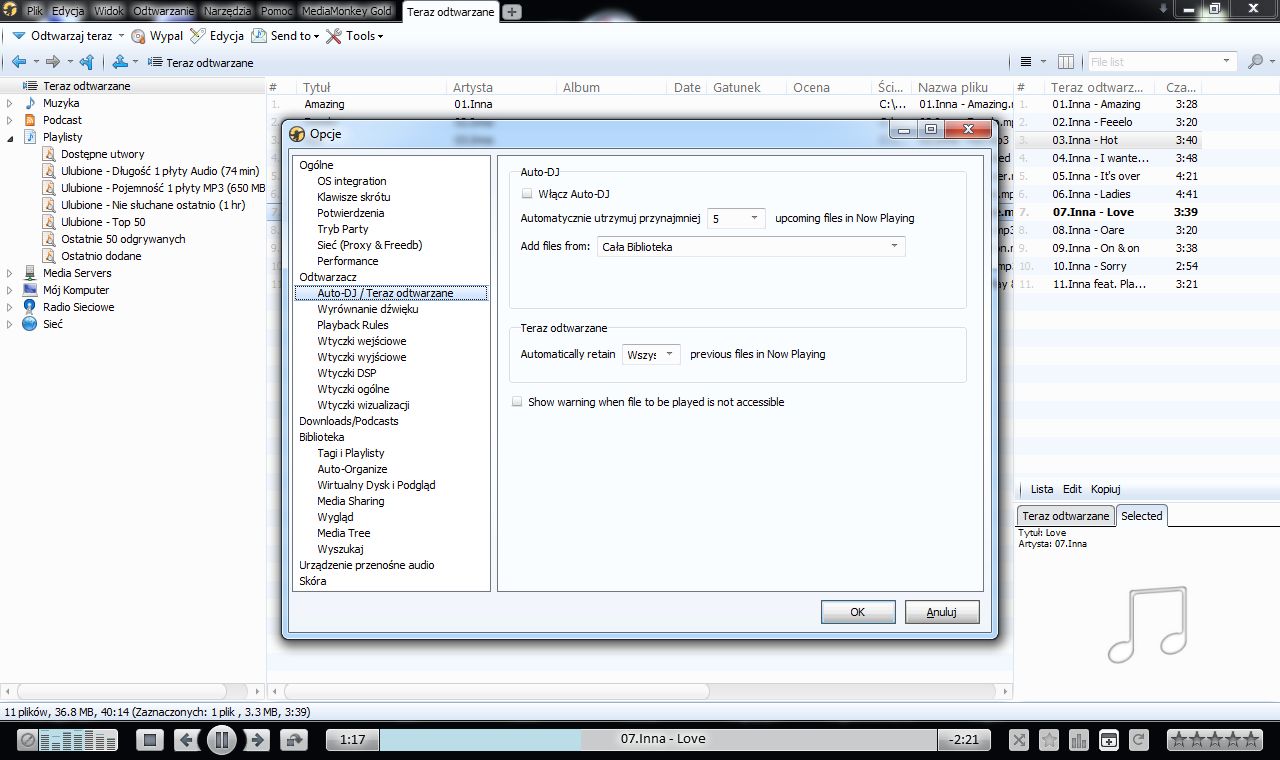1280x760 pixels.
Task: Open the Edycja tag editor toolbar icon
Action: click(x=197, y=36)
